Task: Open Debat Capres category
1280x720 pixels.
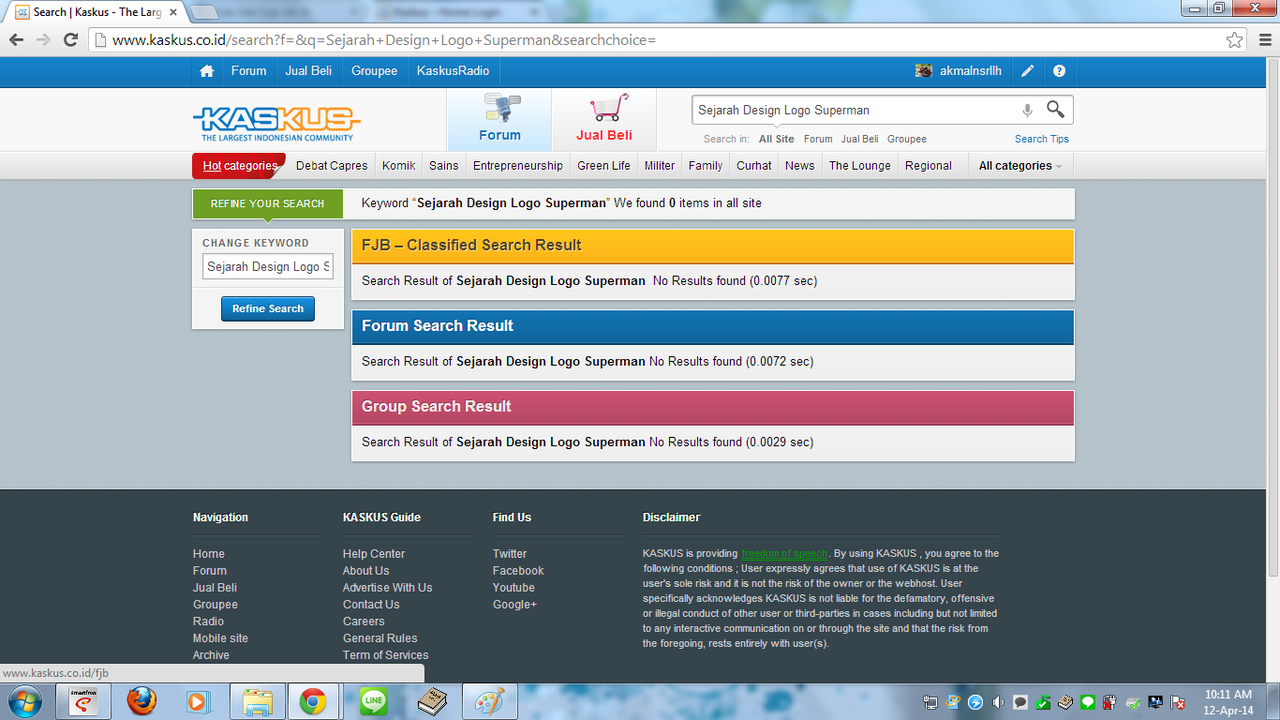Action: [332, 166]
